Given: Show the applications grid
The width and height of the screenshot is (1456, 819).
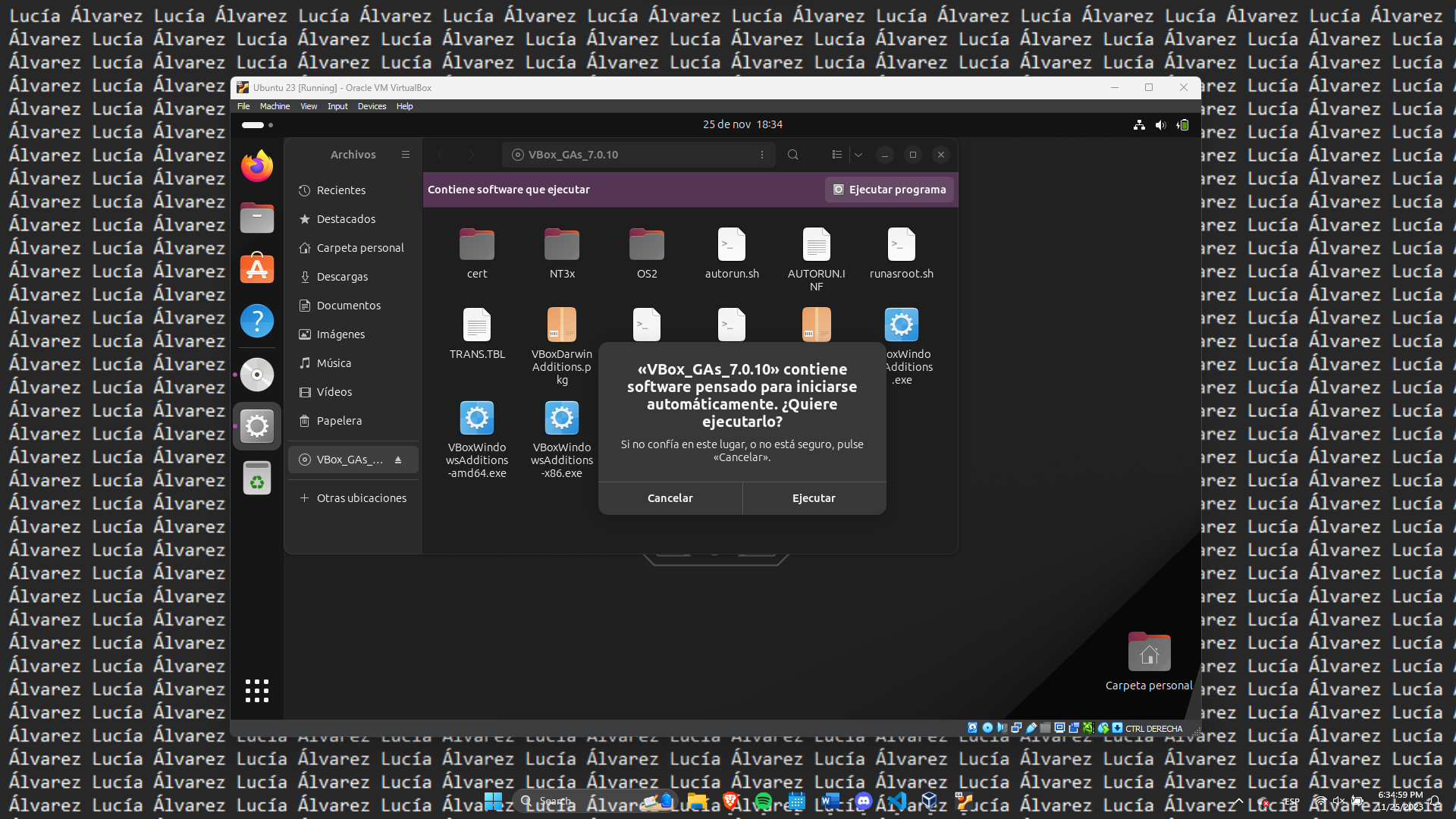Looking at the screenshot, I should [x=257, y=690].
